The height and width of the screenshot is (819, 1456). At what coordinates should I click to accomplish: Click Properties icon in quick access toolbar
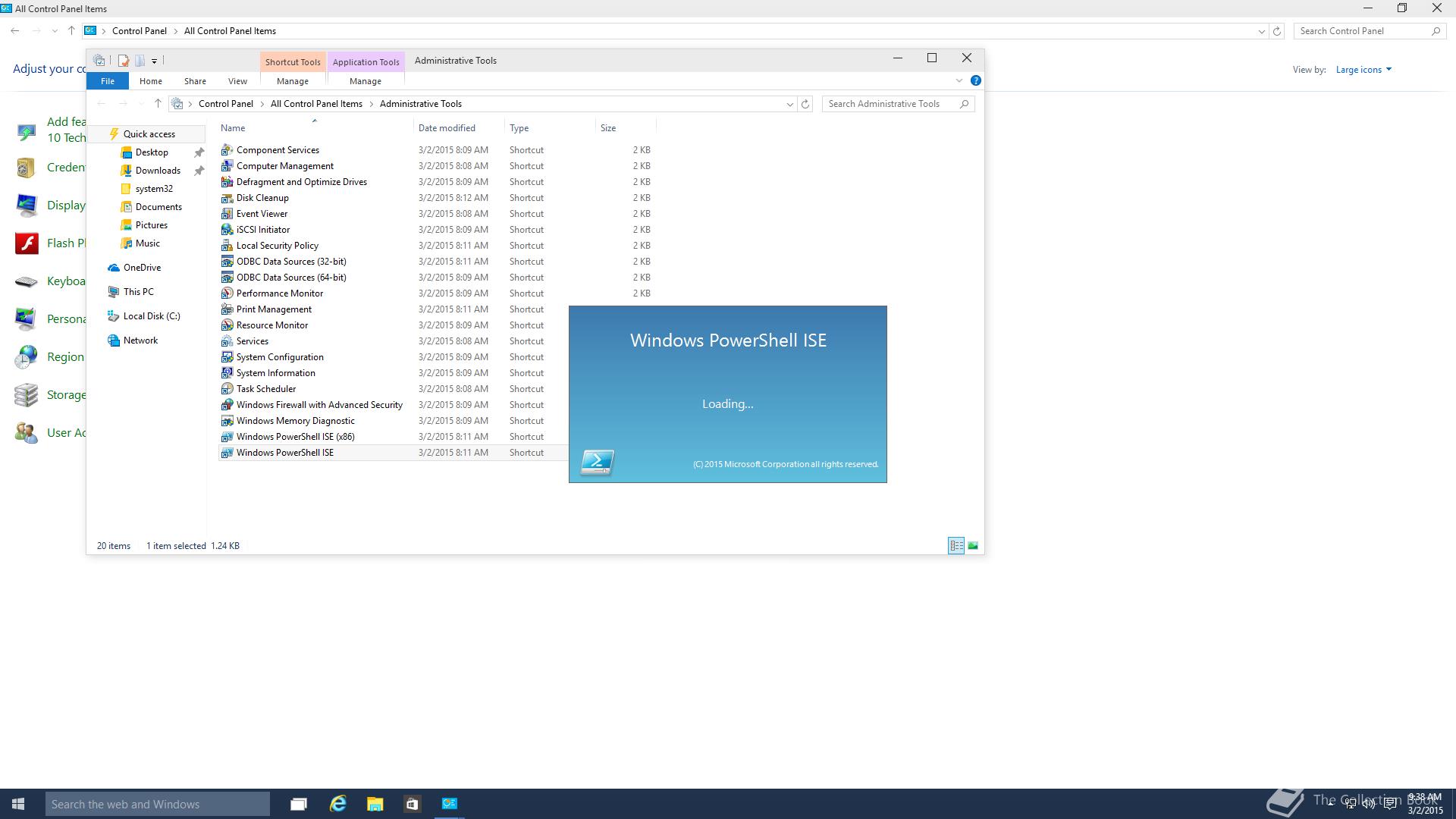tap(123, 61)
